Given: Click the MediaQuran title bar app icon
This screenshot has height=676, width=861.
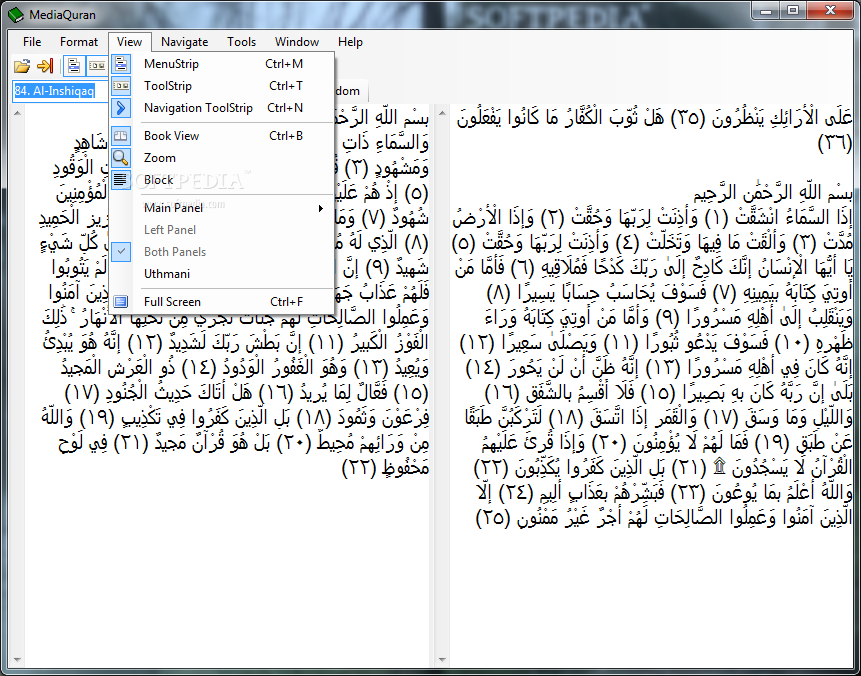Looking at the screenshot, I should pyautogui.click(x=16, y=15).
